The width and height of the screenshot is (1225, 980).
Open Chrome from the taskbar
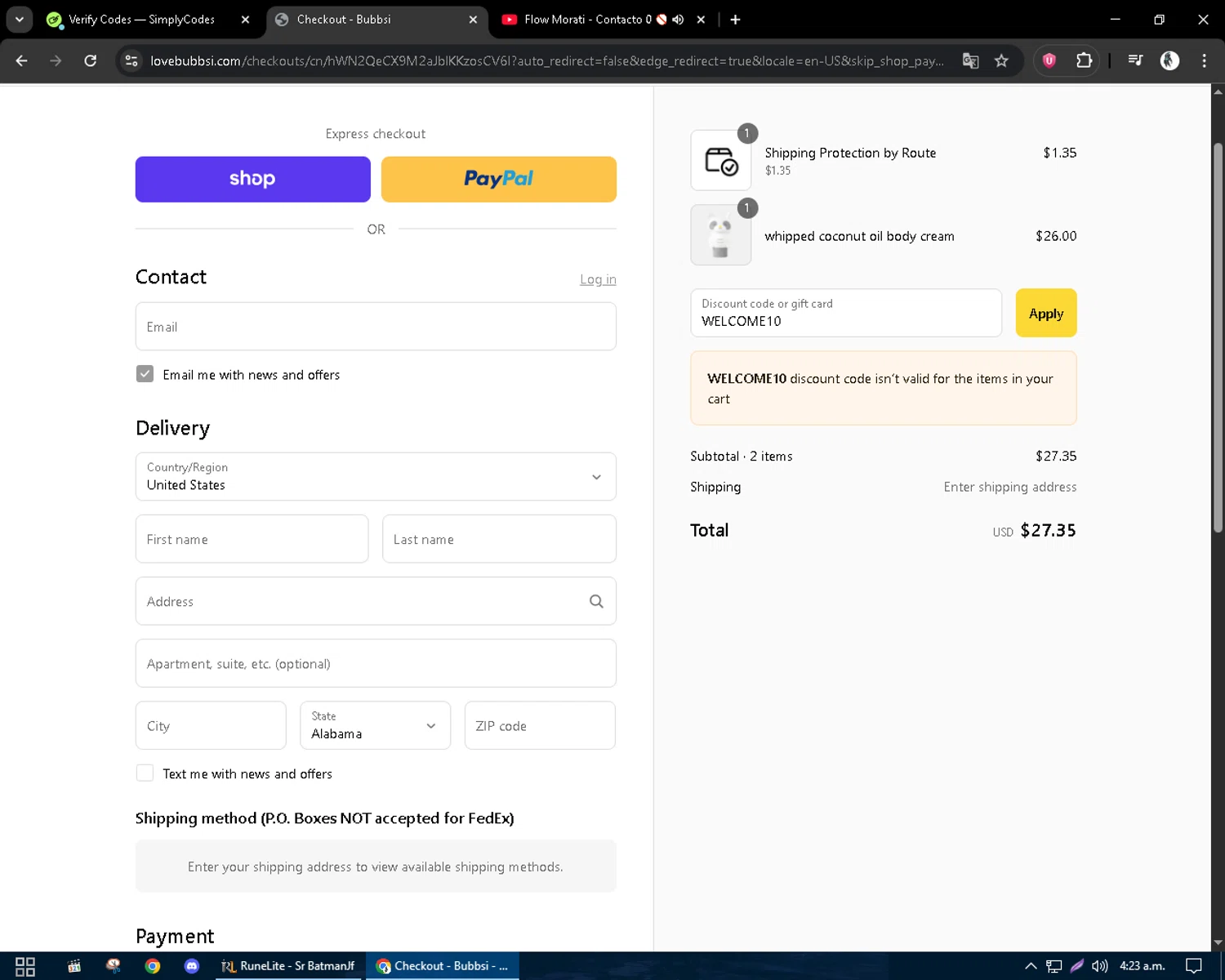pos(153,966)
